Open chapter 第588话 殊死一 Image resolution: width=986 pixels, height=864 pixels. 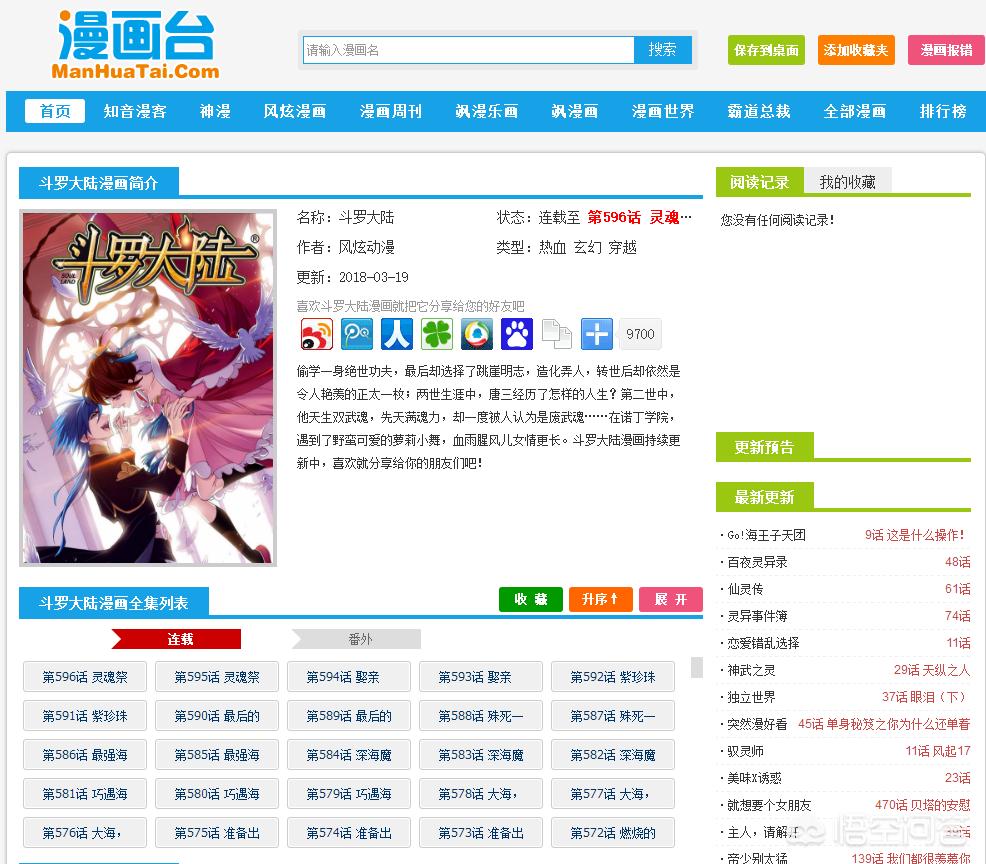pos(481,716)
